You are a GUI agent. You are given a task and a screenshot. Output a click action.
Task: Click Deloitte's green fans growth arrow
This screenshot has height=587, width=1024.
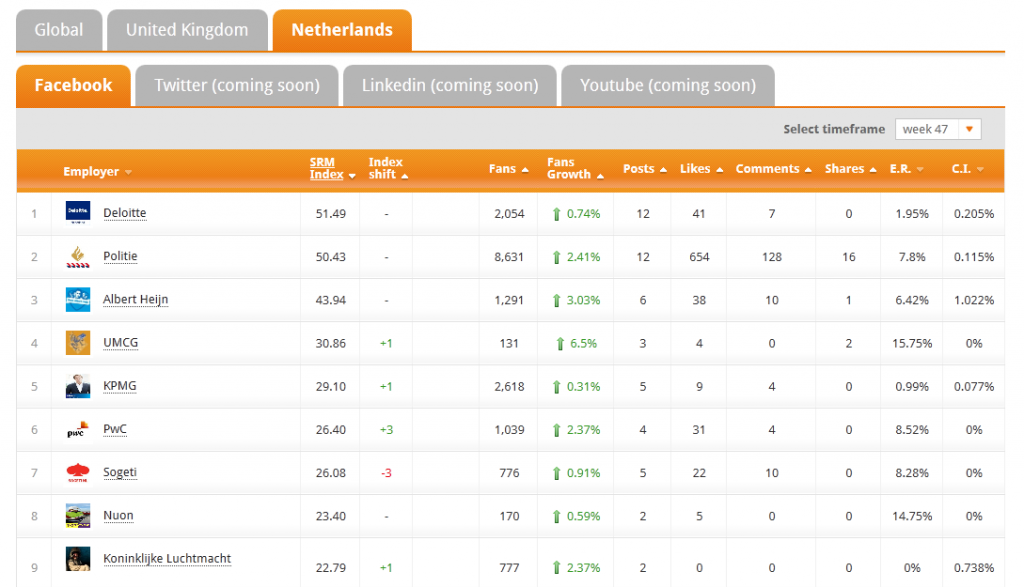coord(556,214)
